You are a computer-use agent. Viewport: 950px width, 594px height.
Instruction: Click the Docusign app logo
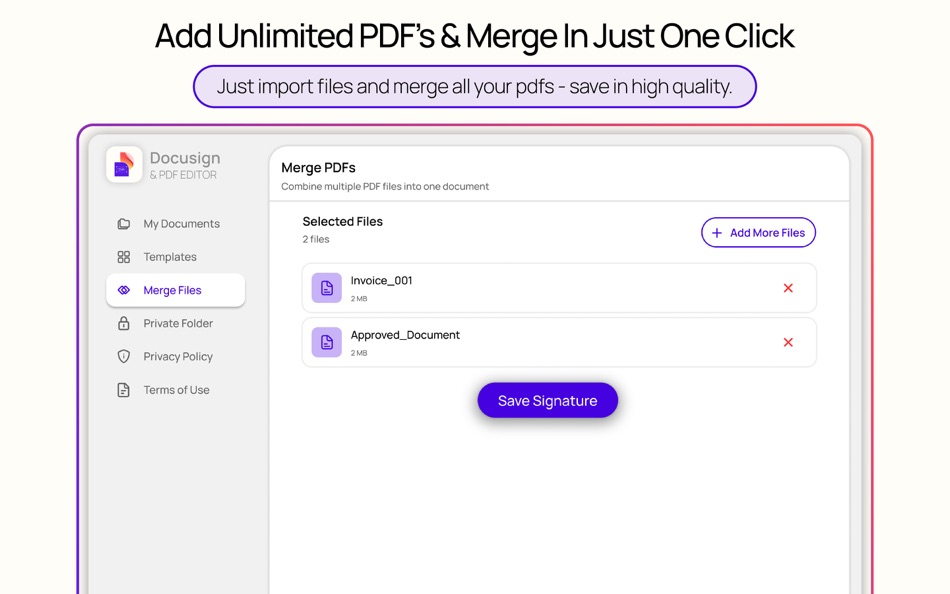click(123, 163)
